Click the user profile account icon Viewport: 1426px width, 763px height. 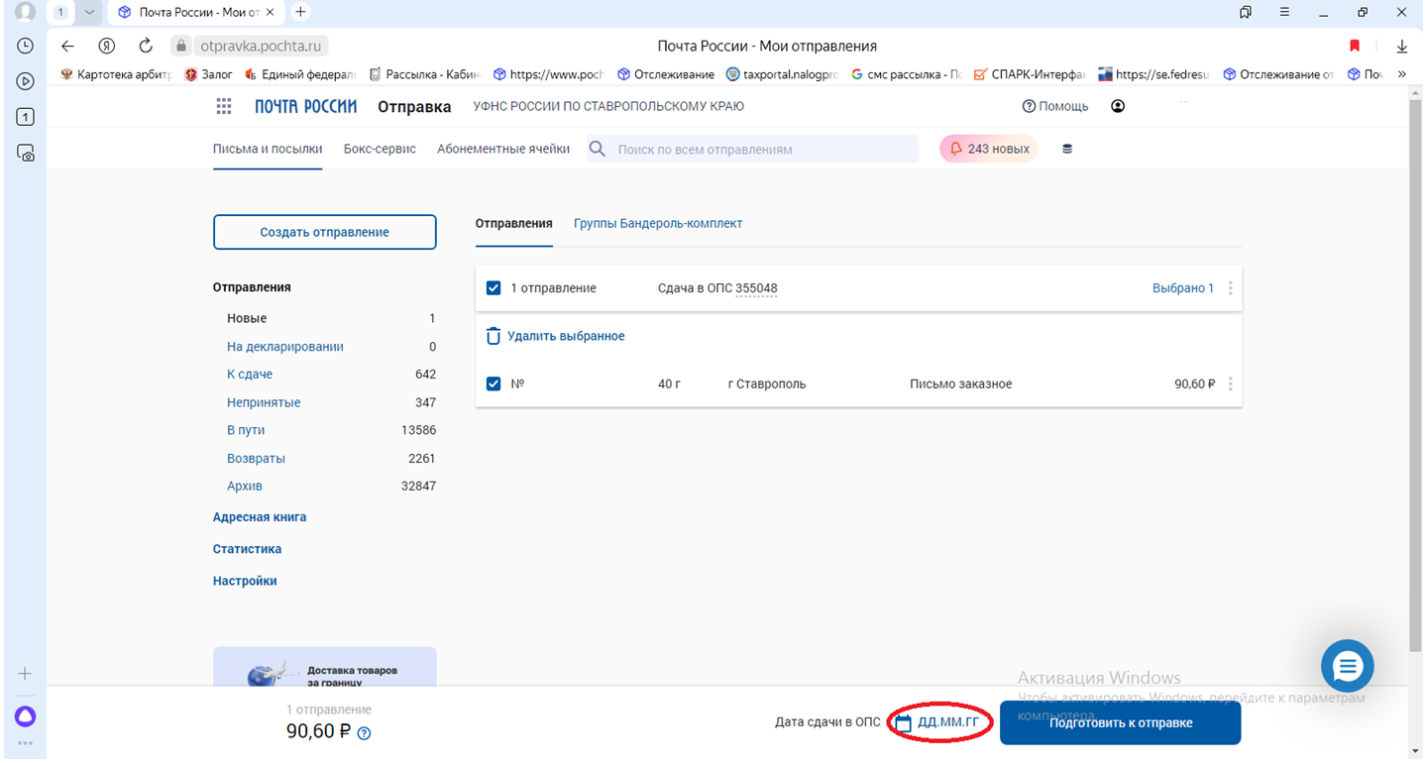coord(1118,106)
